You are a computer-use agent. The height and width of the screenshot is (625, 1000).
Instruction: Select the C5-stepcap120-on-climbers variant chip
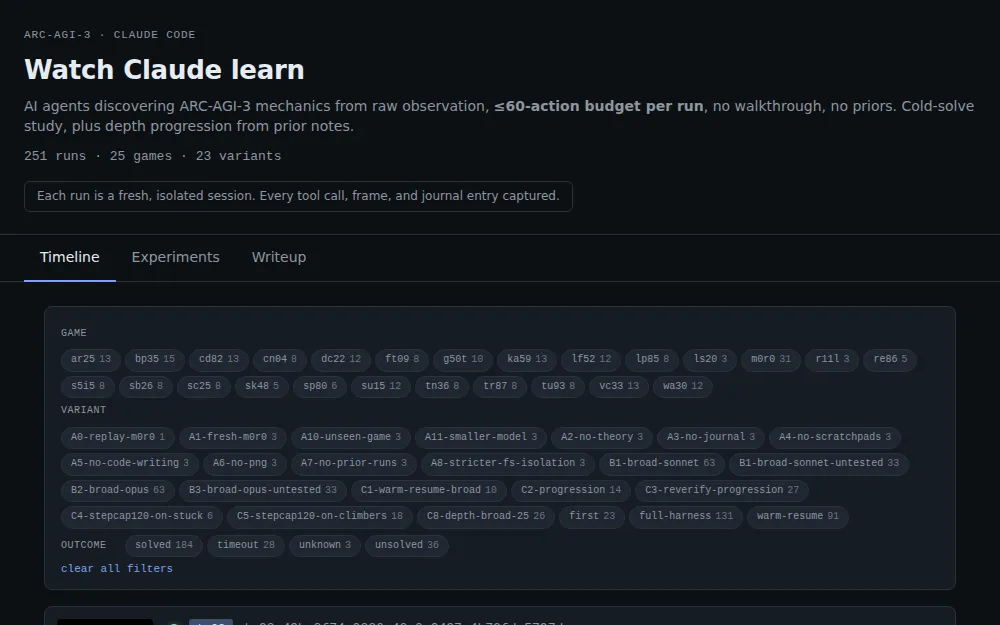[320, 517]
